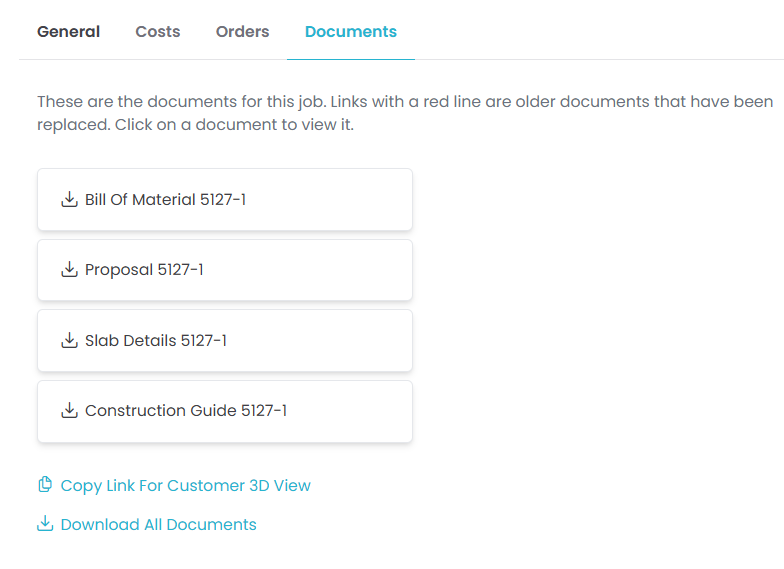Click the Download All Documents link
The width and height of the screenshot is (784, 569).
point(158,525)
